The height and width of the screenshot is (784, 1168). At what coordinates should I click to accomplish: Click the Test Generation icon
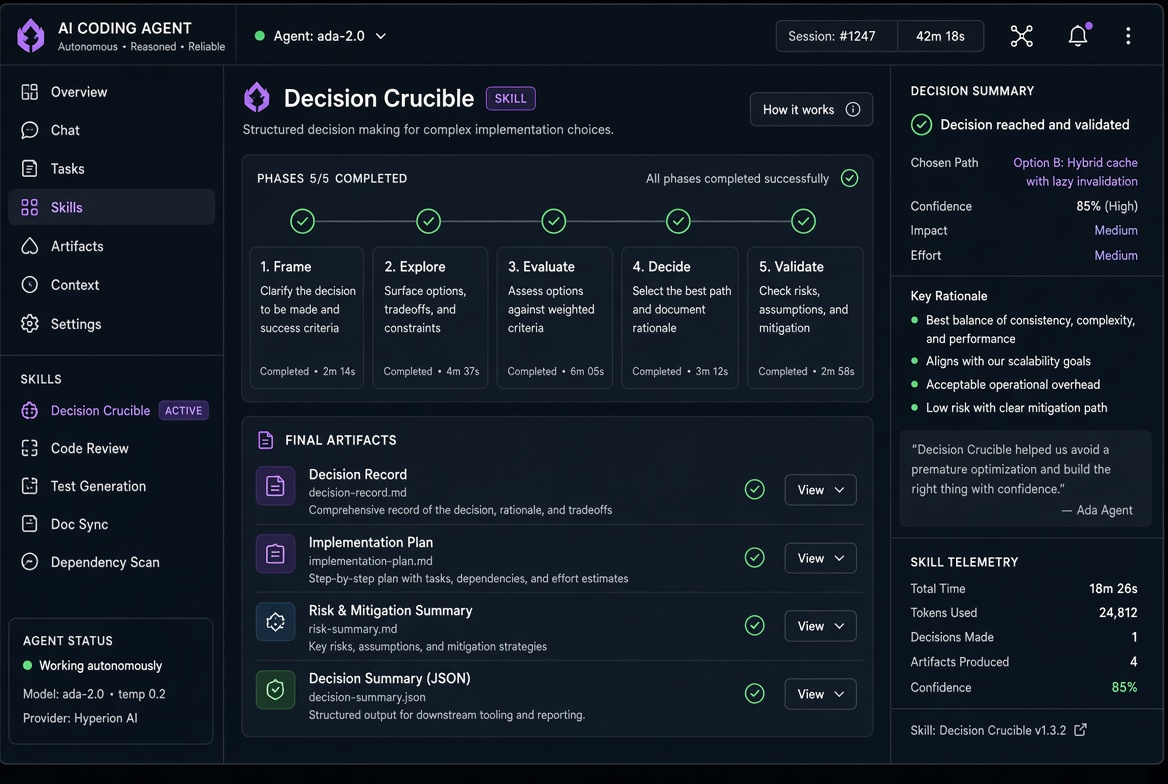pos(30,486)
